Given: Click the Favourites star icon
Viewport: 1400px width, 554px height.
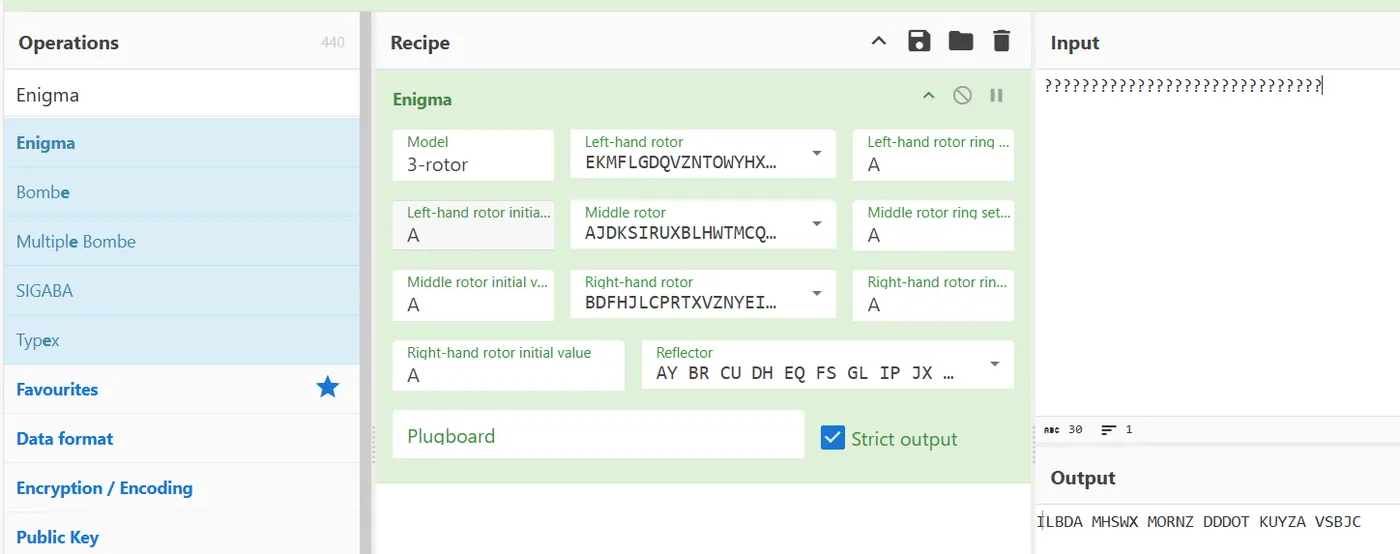Looking at the screenshot, I should (328, 388).
